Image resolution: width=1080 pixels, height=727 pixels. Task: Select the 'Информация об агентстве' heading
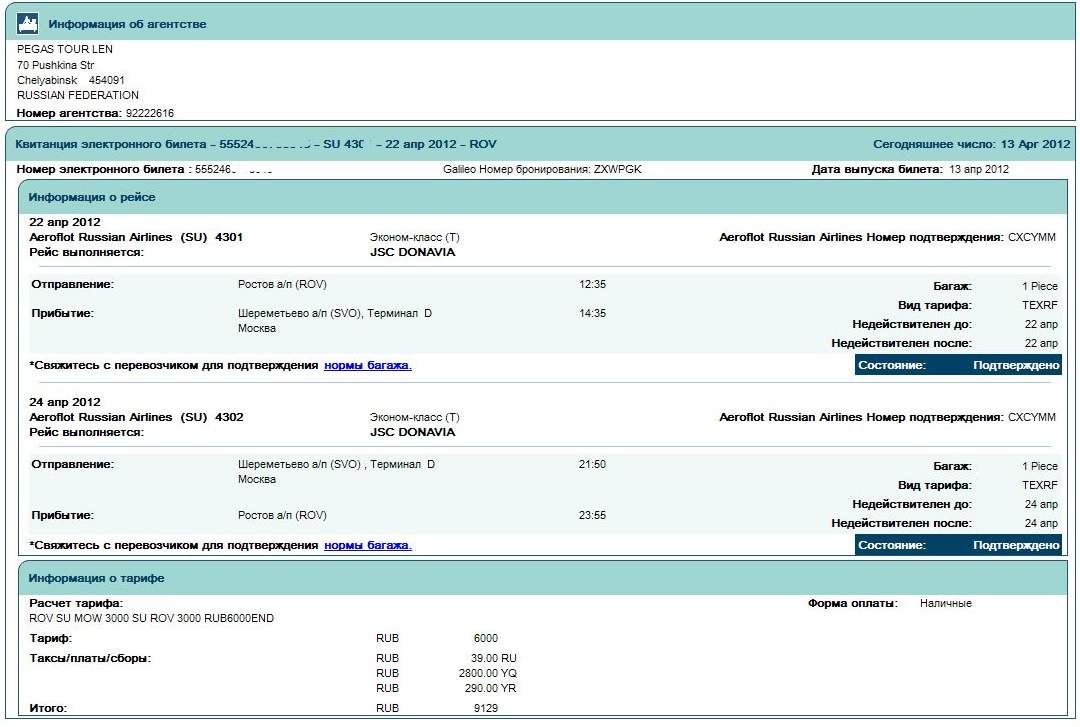coord(127,24)
